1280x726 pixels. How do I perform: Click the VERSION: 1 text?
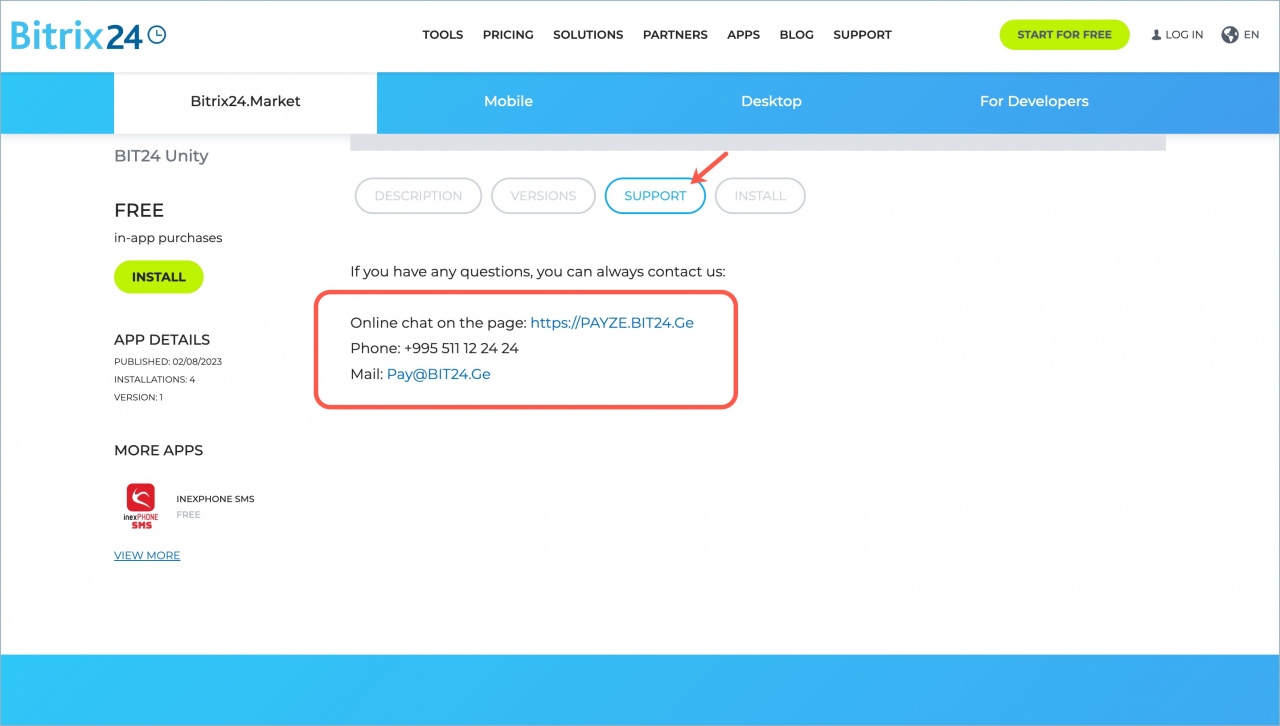click(138, 398)
